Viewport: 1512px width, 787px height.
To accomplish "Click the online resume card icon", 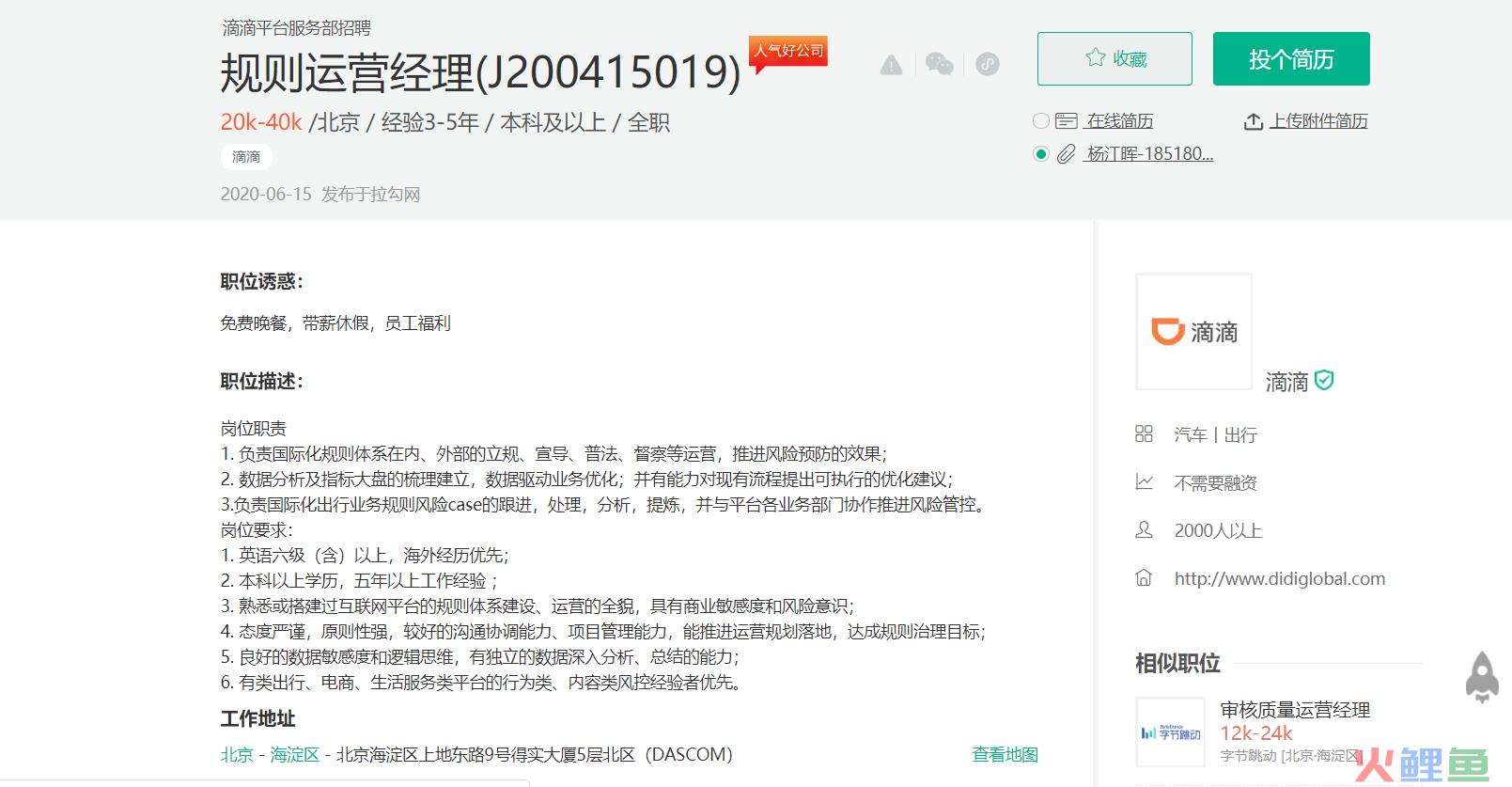I will (1066, 120).
